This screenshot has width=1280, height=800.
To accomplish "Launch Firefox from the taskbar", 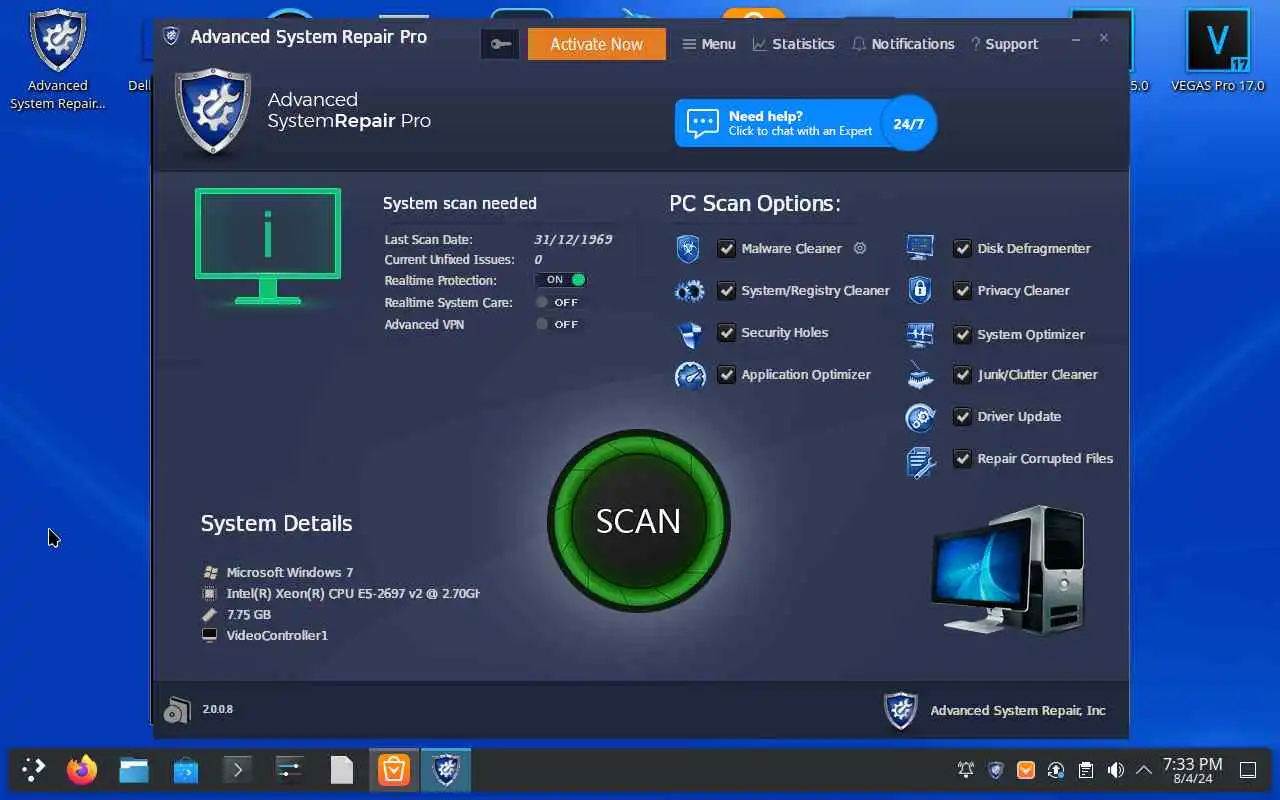I will [82, 770].
